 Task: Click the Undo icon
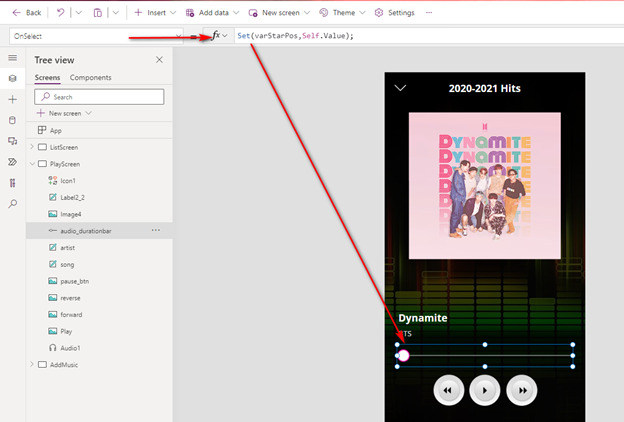[60, 13]
